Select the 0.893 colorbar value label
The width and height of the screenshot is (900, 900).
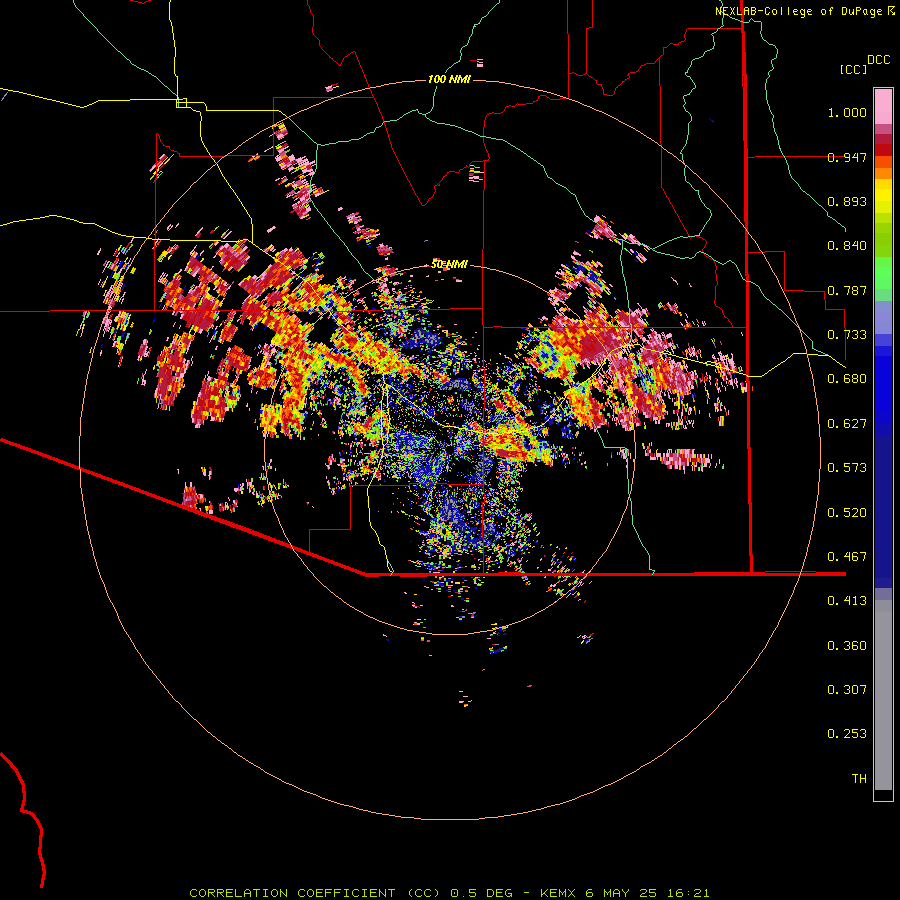tap(847, 201)
